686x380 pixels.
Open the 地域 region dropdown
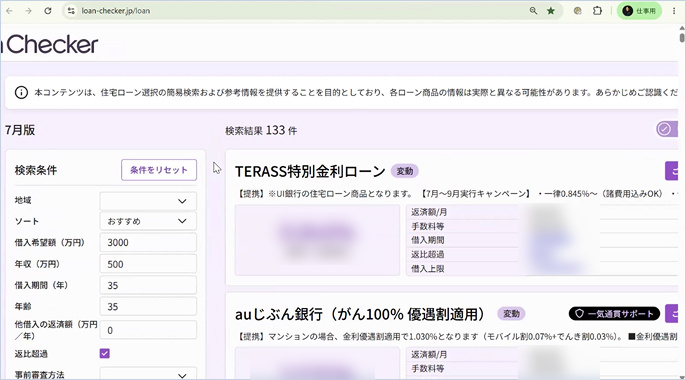[x=148, y=201]
